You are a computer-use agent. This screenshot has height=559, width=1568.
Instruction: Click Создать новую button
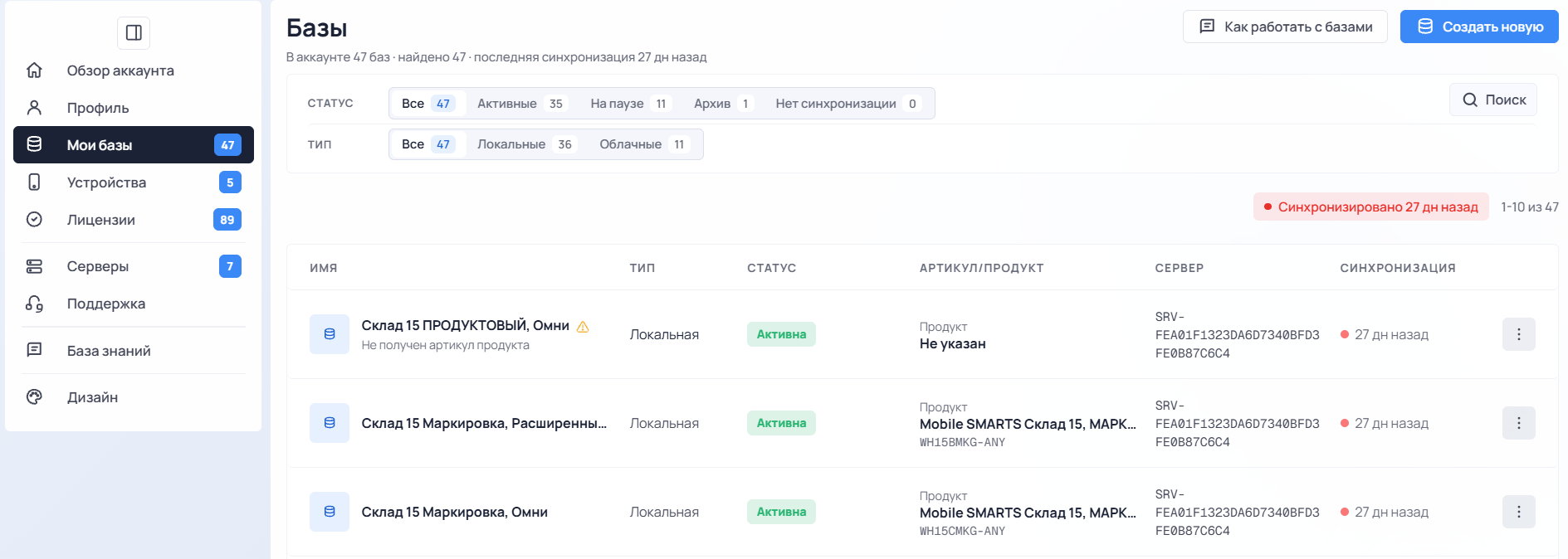[1479, 27]
